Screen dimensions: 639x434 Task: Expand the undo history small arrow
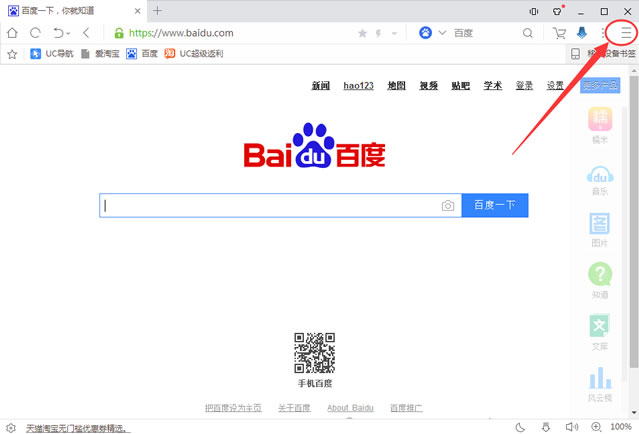[x=68, y=33]
